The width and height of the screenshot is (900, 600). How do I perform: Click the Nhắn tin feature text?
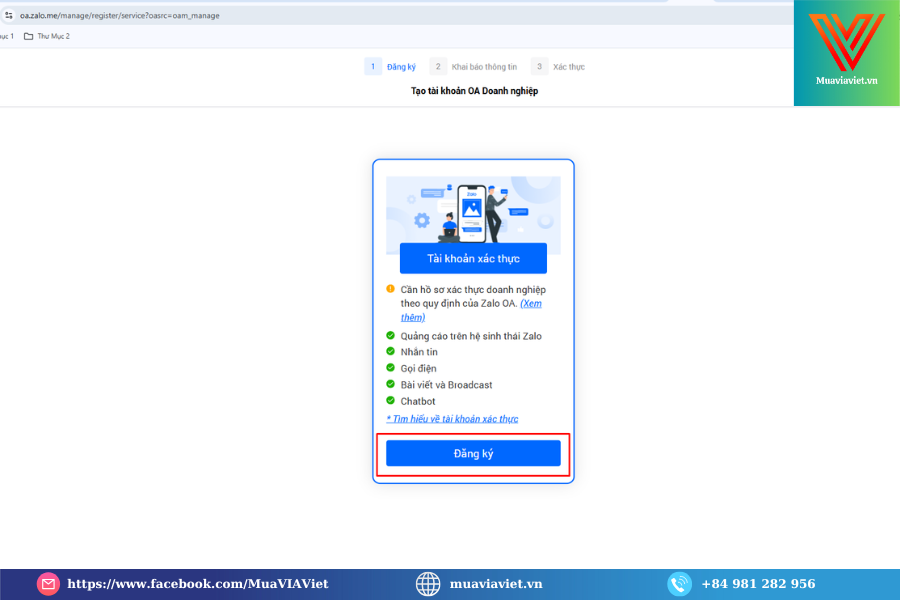[419, 352]
